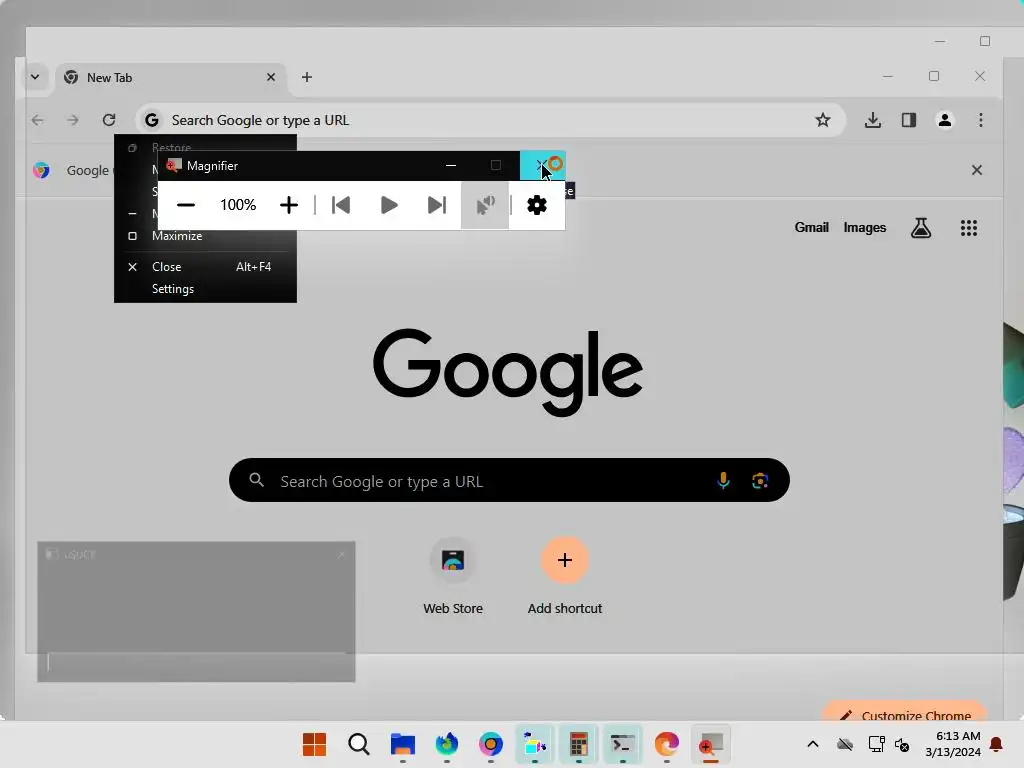Choose Close Alt+F4 from the context menu
The width and height of the screenshot is (1024, 768).
(x=205, y=266)
